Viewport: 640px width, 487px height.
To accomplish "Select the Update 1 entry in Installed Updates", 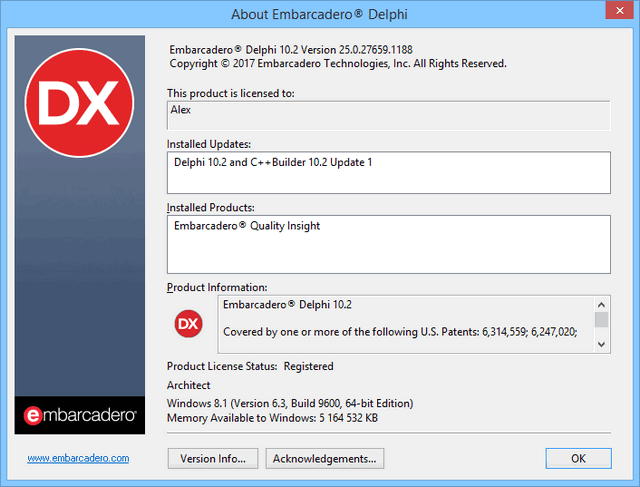I will [273, 162].
